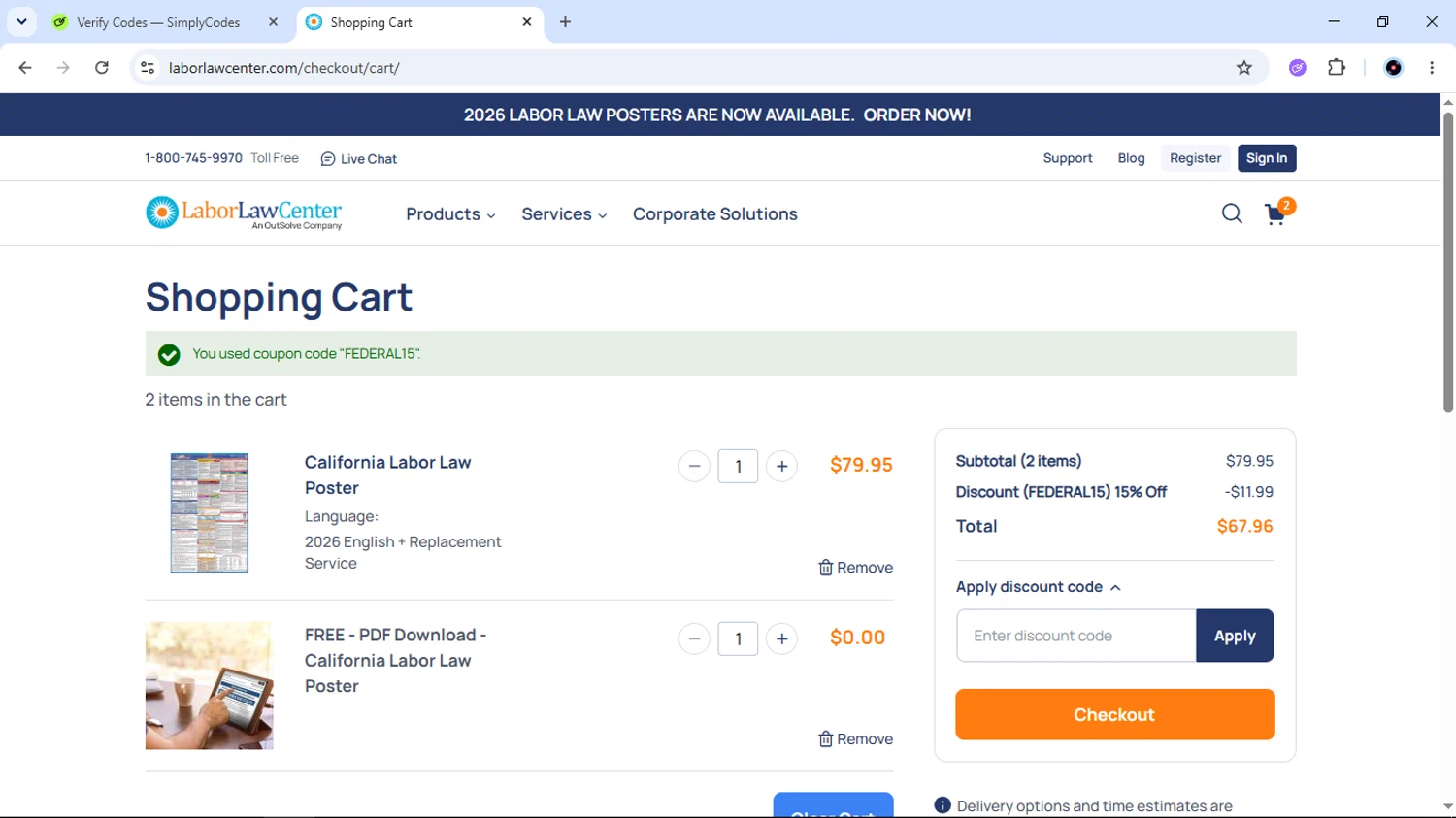
Task: Decrease quantity of FREE PDF Download
Action: 694,638
